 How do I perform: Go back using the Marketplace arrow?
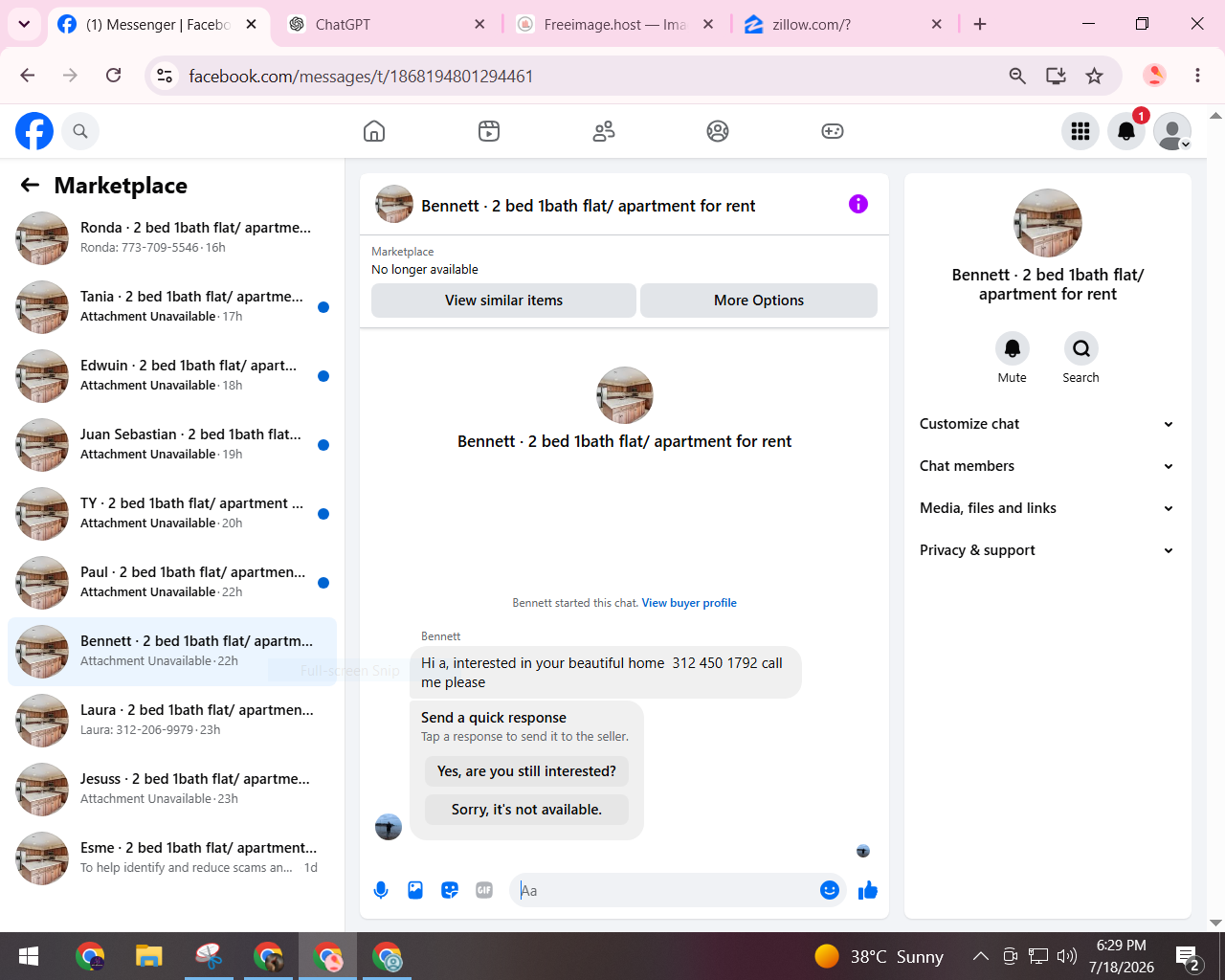coord(31,186)
